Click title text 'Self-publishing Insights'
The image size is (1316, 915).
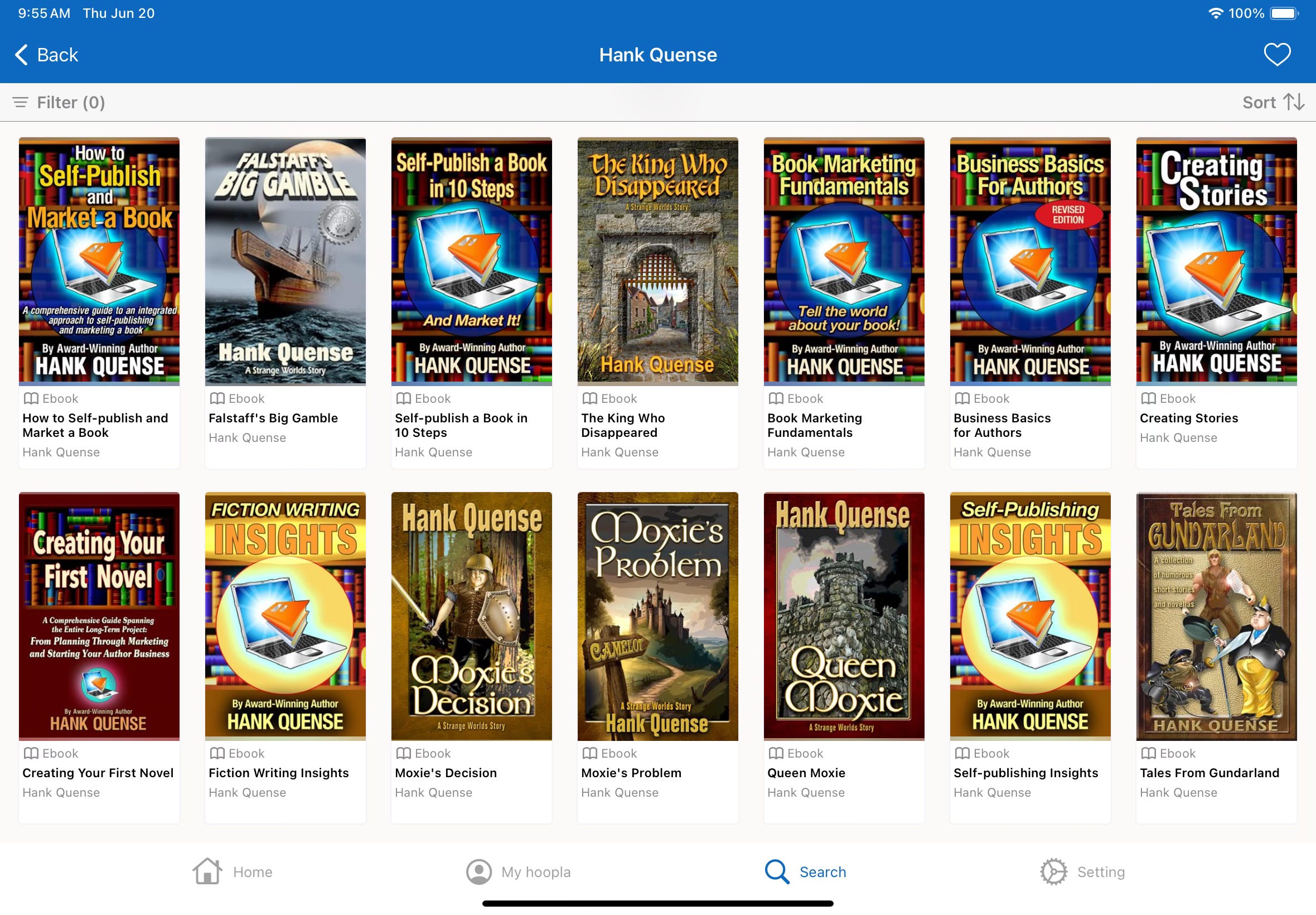(1025, 773)
